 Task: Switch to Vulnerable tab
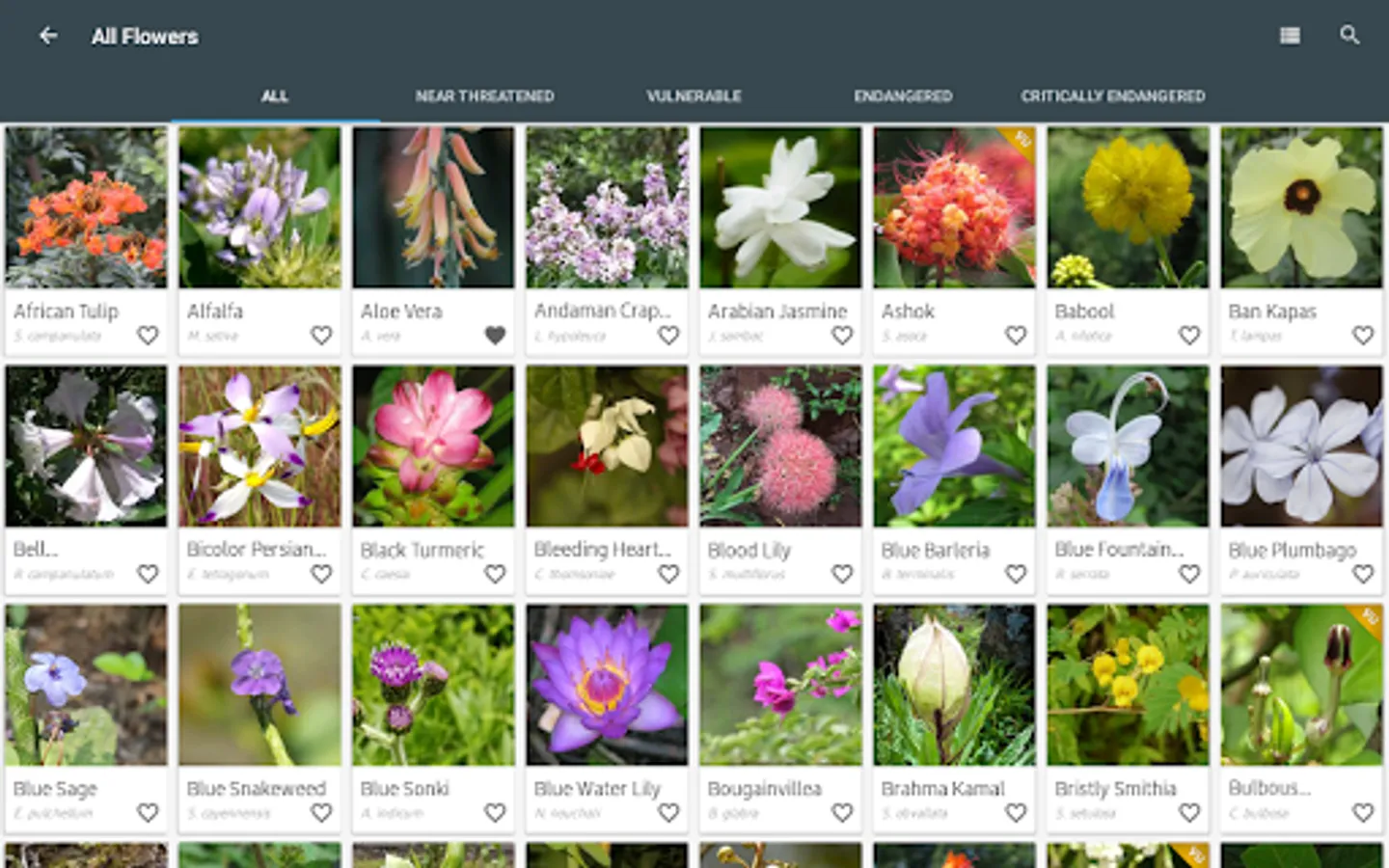(x=694, y=96)
